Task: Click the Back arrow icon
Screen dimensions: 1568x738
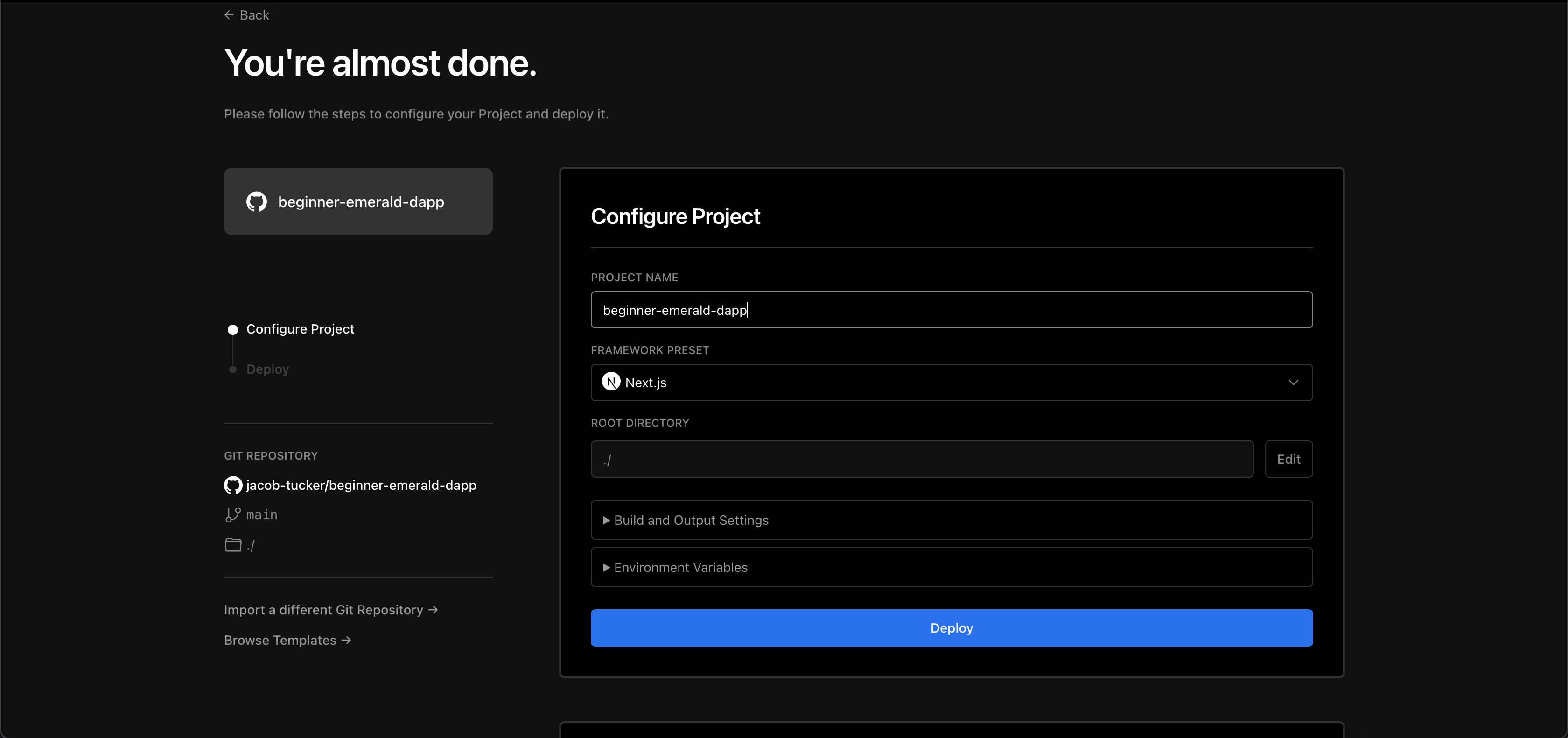Action: click(x=229, y=15)
